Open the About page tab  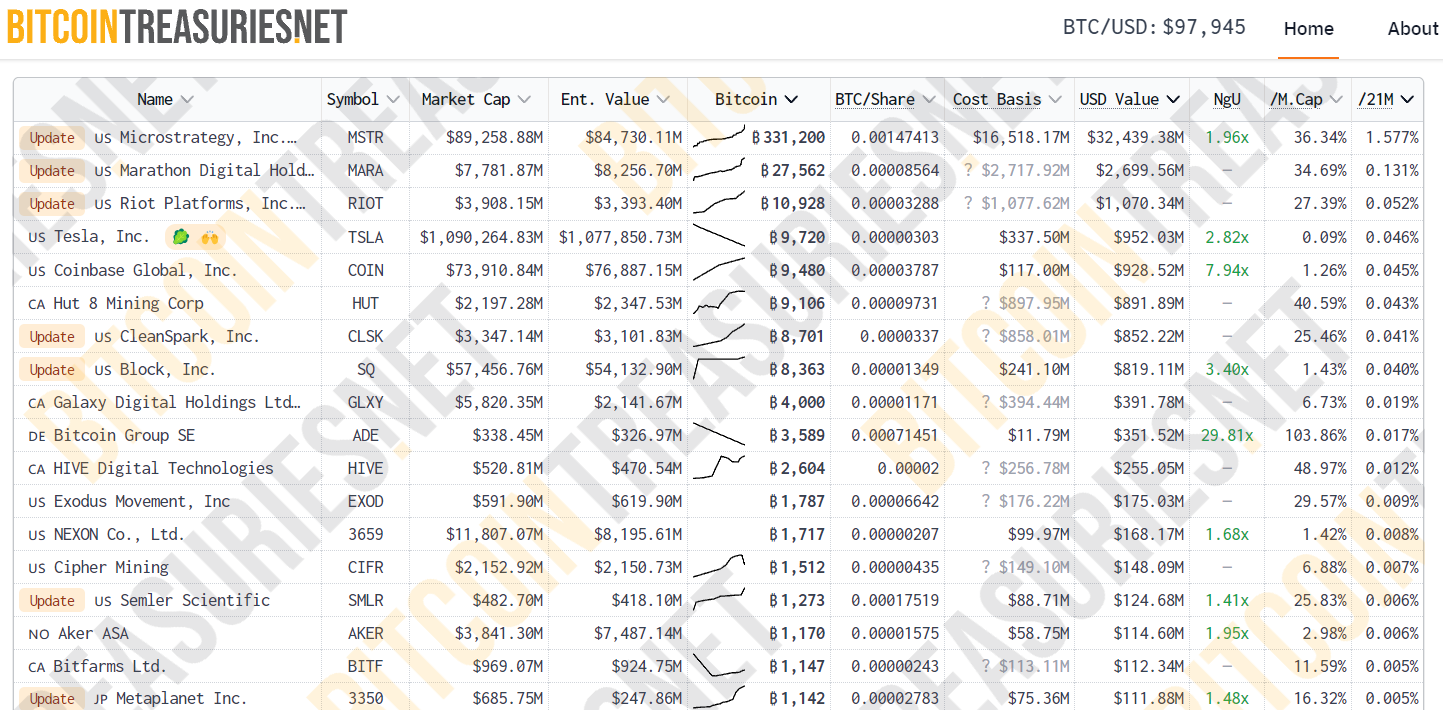pyautogui.click(x=1413, y=29)
